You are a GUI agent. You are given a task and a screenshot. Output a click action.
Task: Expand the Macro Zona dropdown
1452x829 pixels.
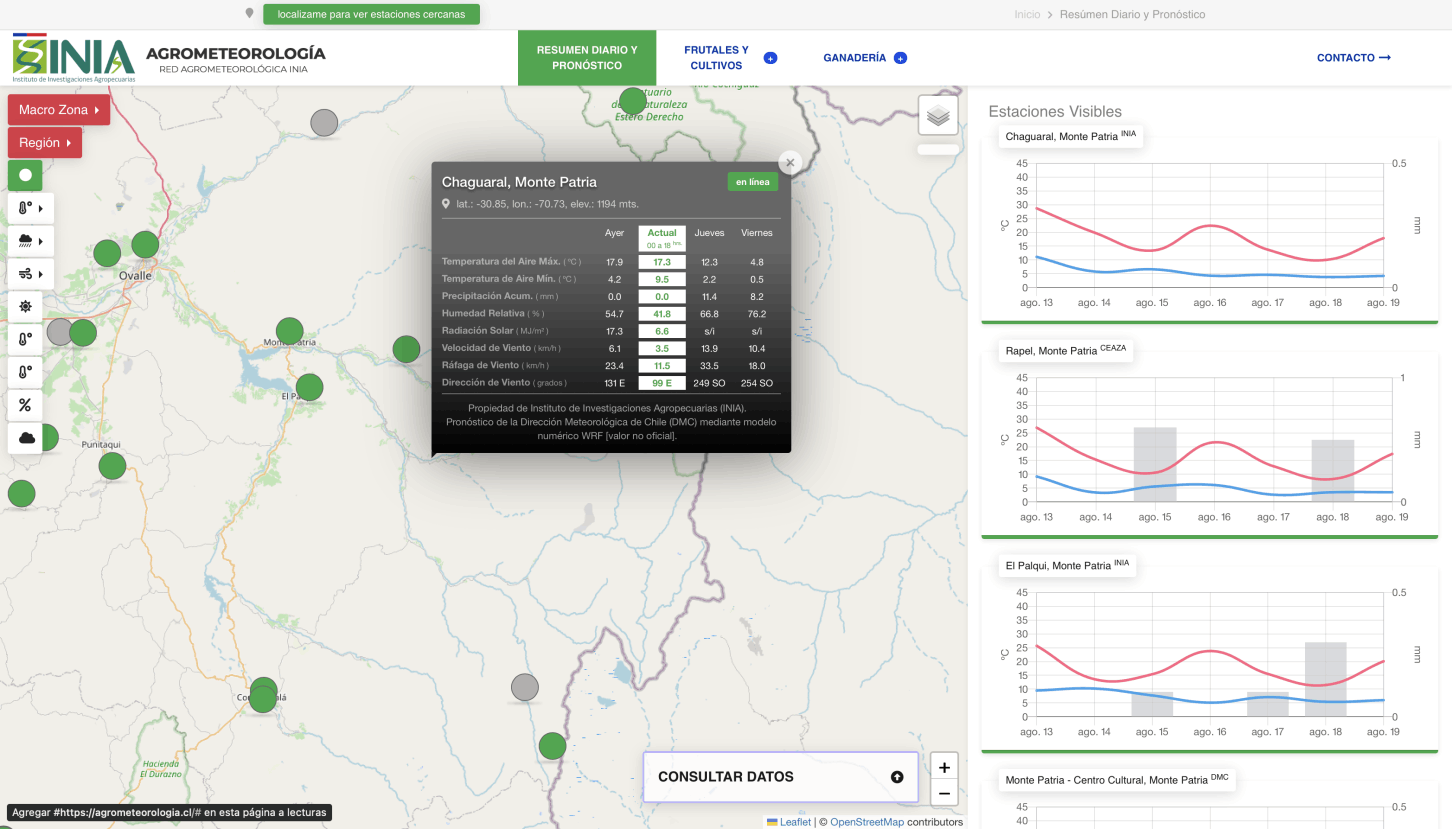58,110
